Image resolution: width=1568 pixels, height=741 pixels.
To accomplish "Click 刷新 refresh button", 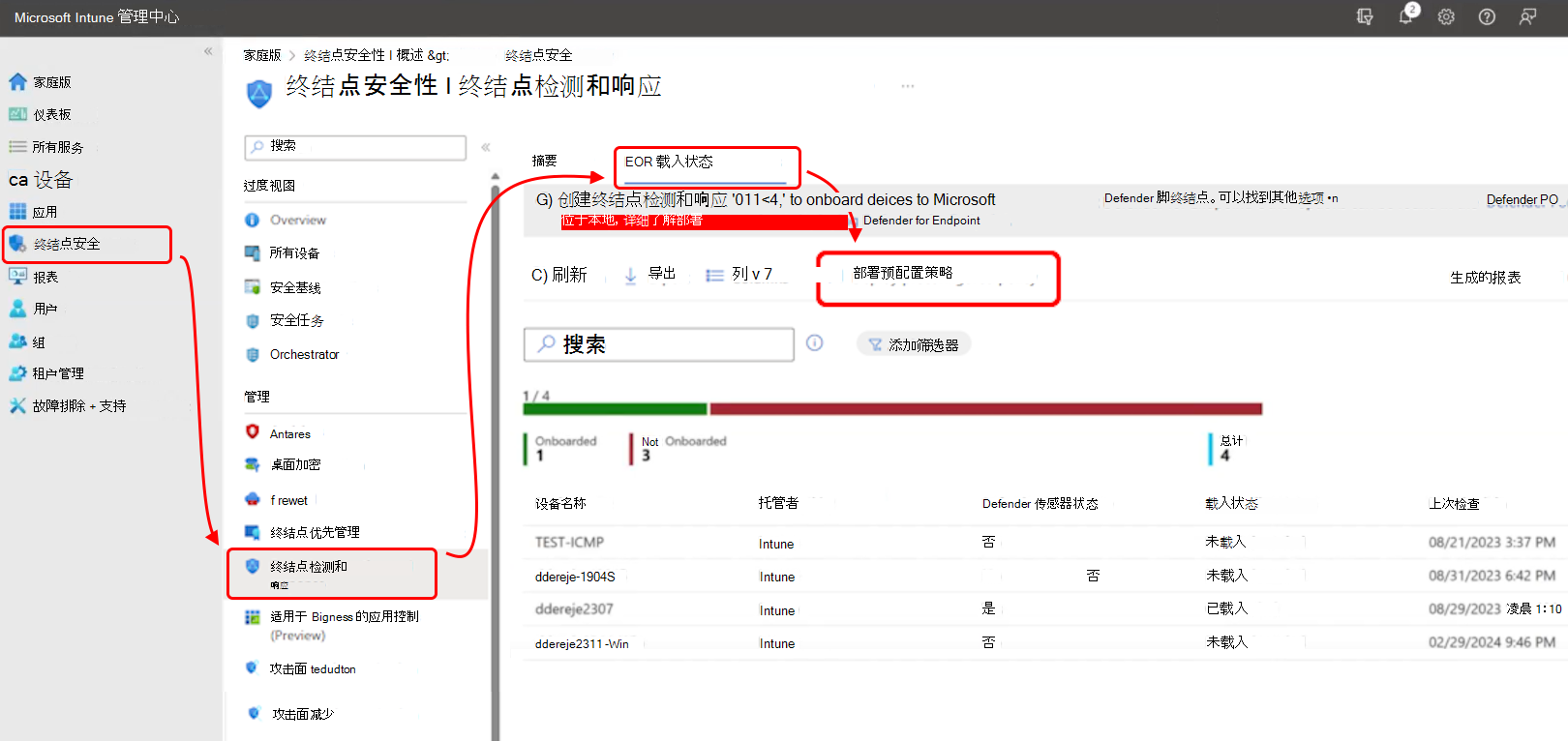I will tap(559, 275).
